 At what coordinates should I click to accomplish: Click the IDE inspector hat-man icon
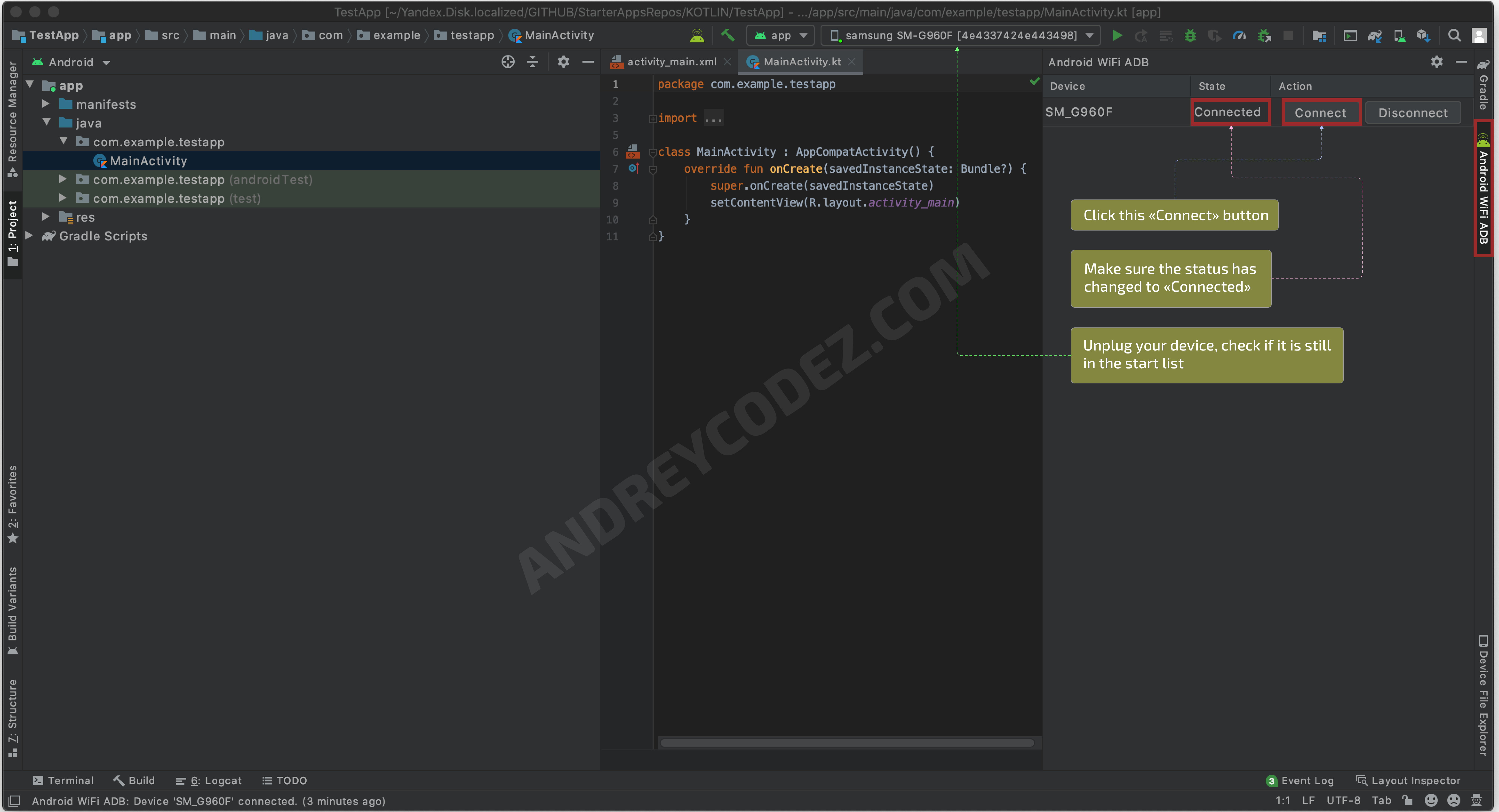[x=1476, y=800]
